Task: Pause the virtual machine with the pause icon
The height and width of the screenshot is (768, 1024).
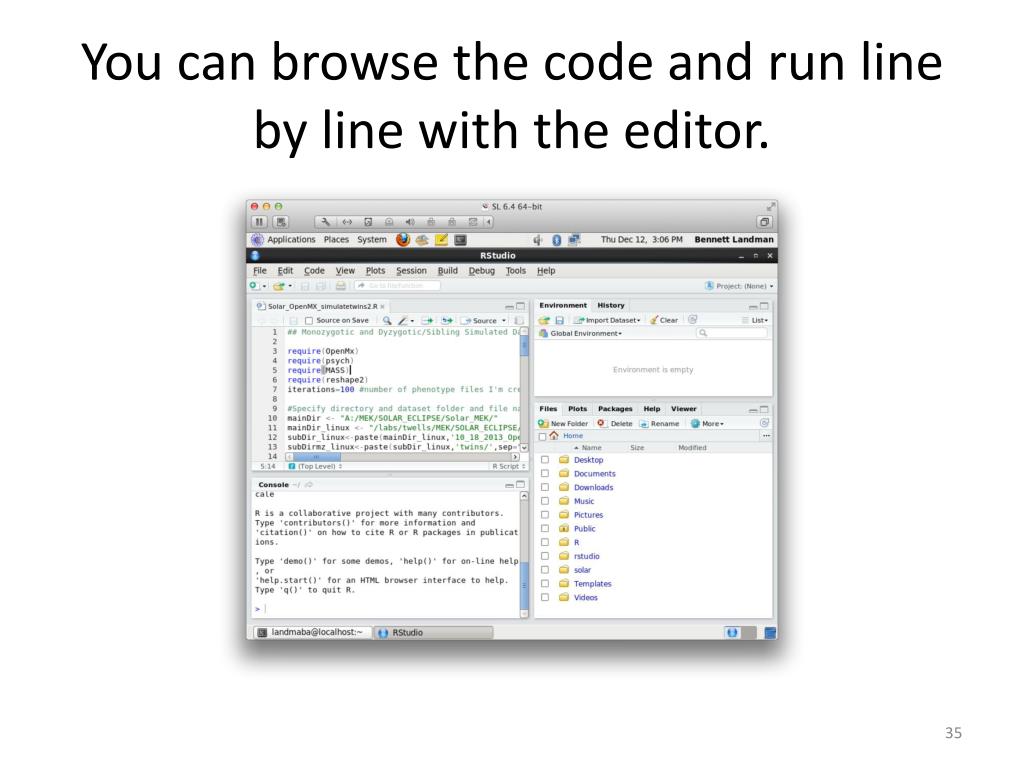Action: [259, 222]
